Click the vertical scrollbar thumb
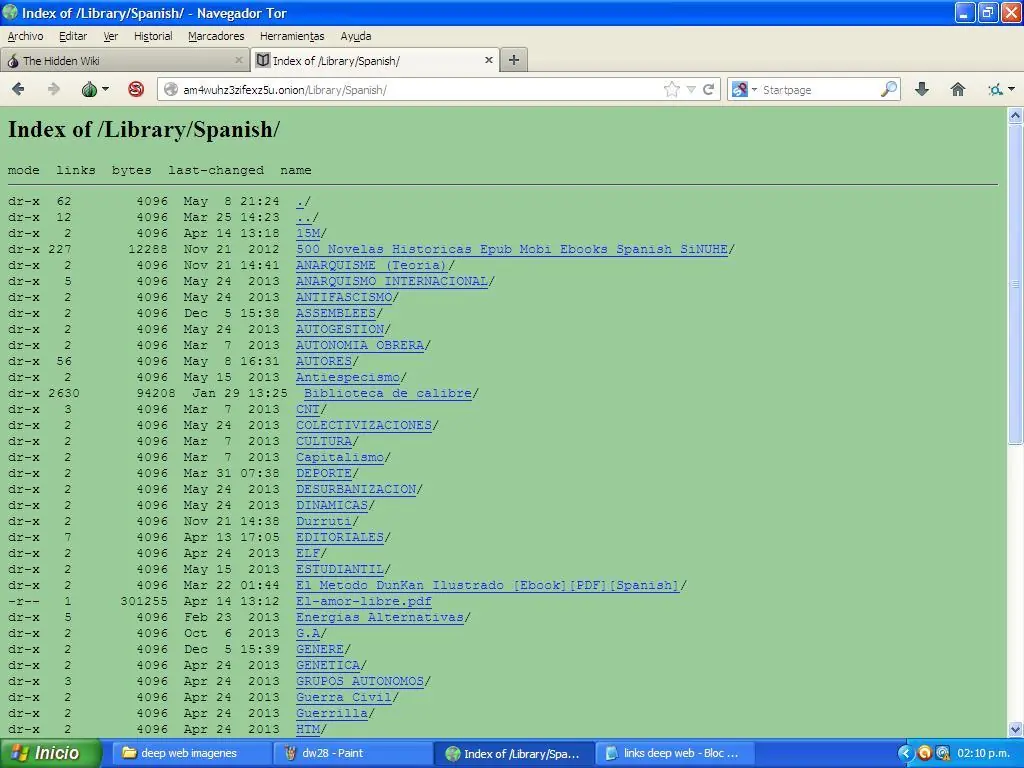The height and width of the screenshot is (768, 1024). coord(1016,284)
